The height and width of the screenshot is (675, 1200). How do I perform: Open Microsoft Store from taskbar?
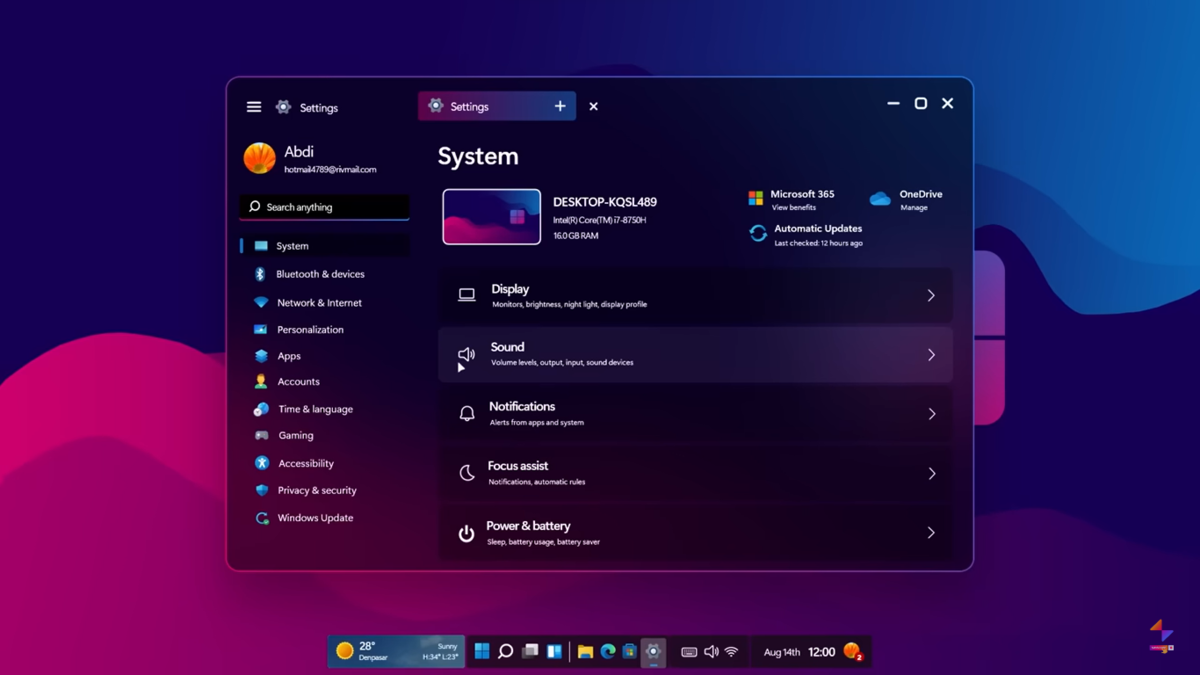(630, 652)
